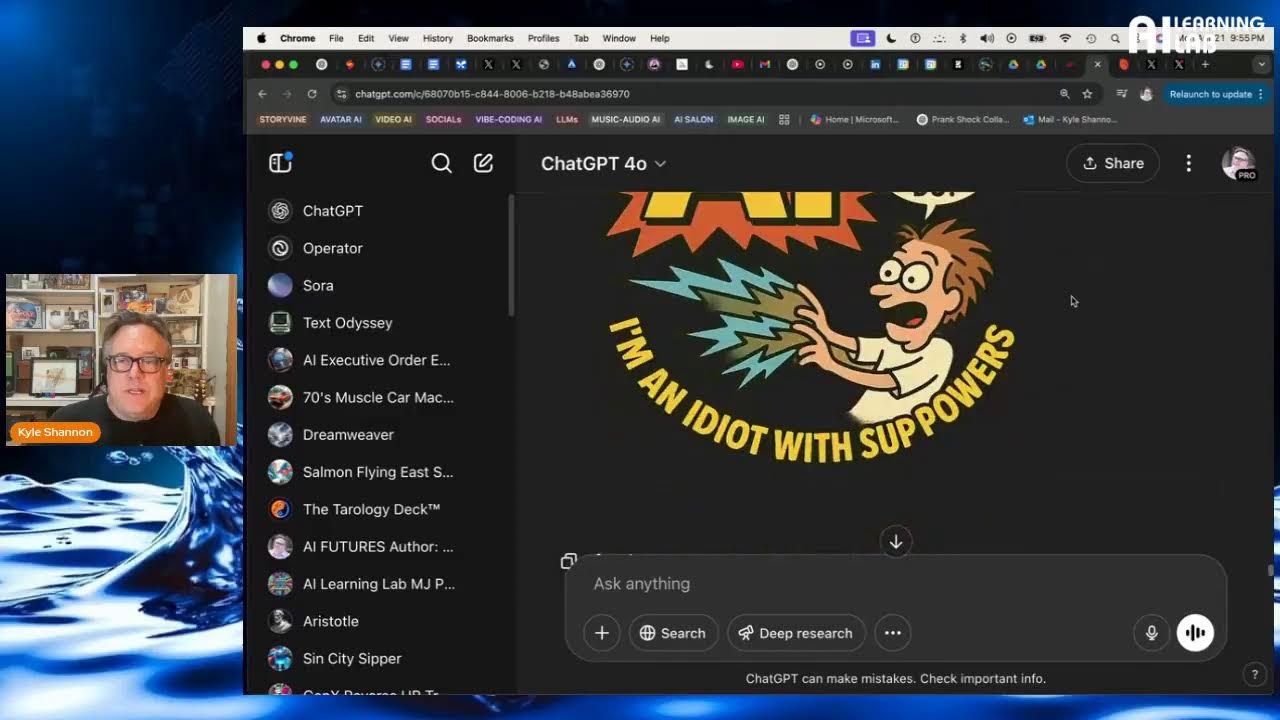Reload the page with the refresh icon

point(312,94)
